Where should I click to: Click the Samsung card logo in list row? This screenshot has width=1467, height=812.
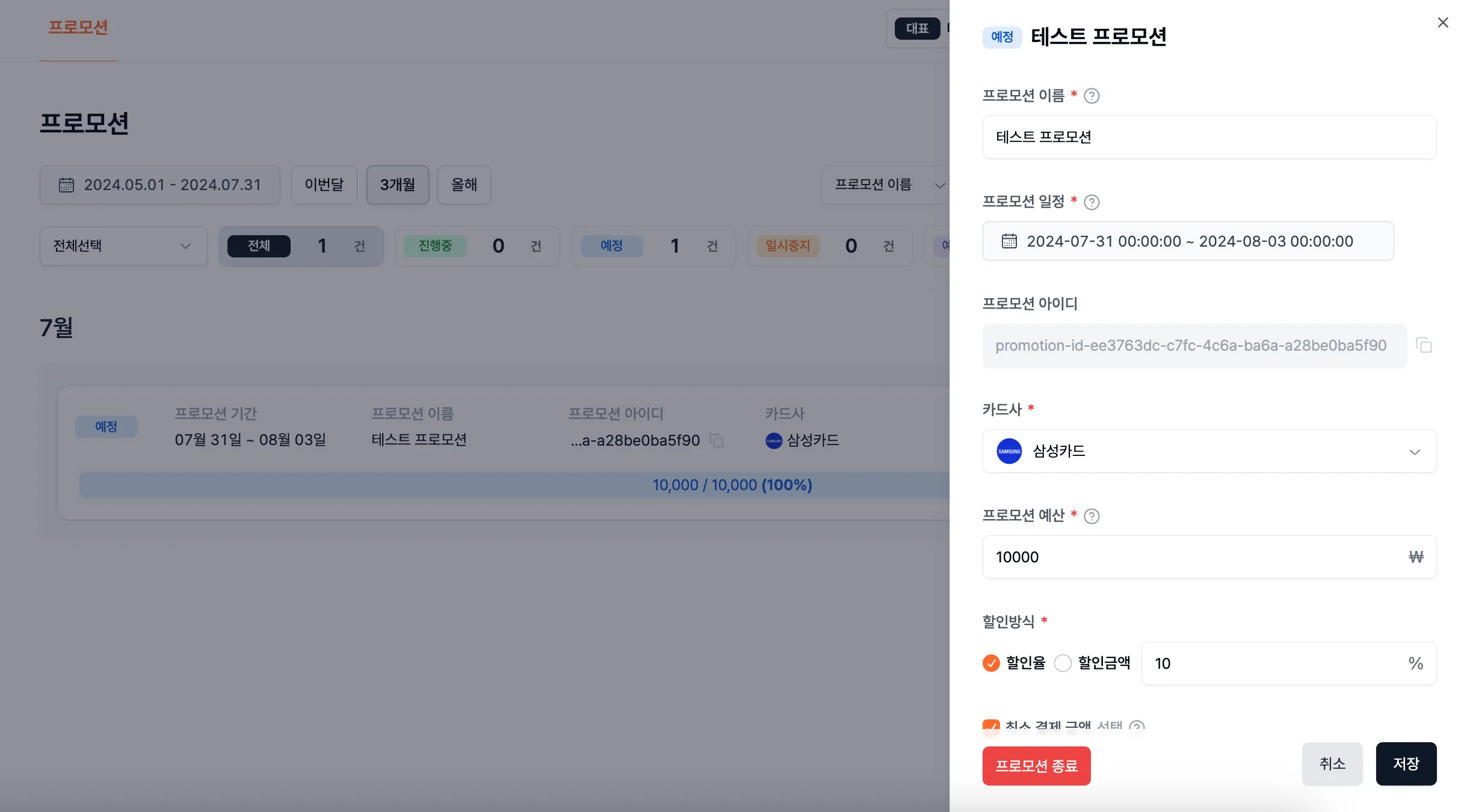coord(774,441)
